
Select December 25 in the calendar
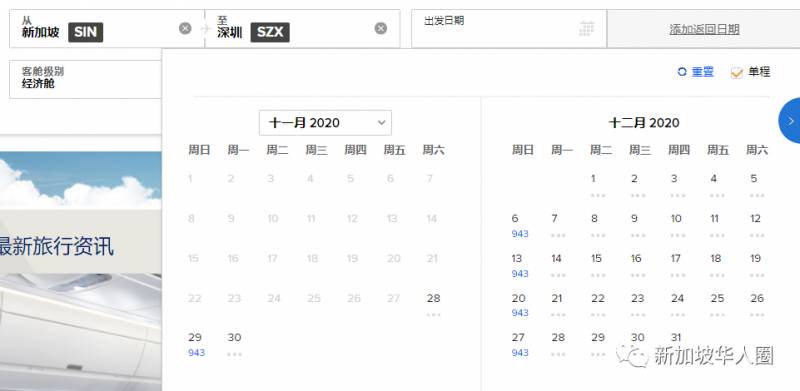pos(716,305)
